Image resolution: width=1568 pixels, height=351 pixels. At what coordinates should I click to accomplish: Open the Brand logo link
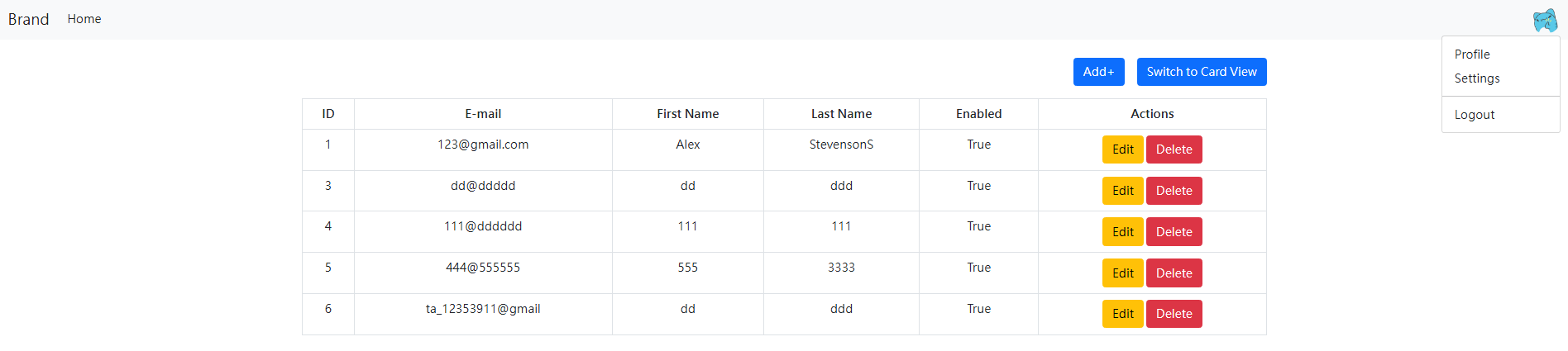point(29,19)
